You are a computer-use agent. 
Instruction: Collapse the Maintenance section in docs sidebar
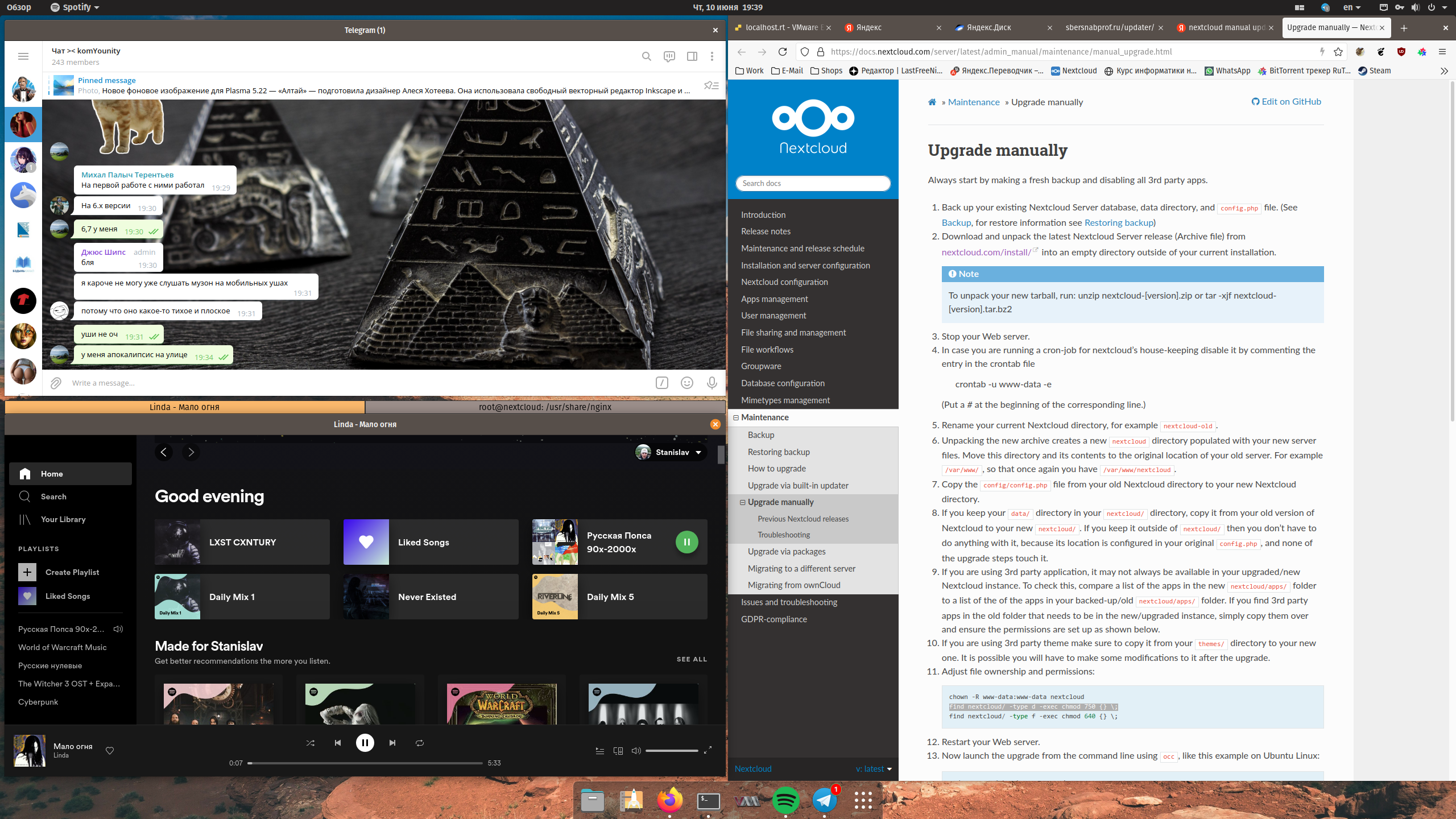736,417
